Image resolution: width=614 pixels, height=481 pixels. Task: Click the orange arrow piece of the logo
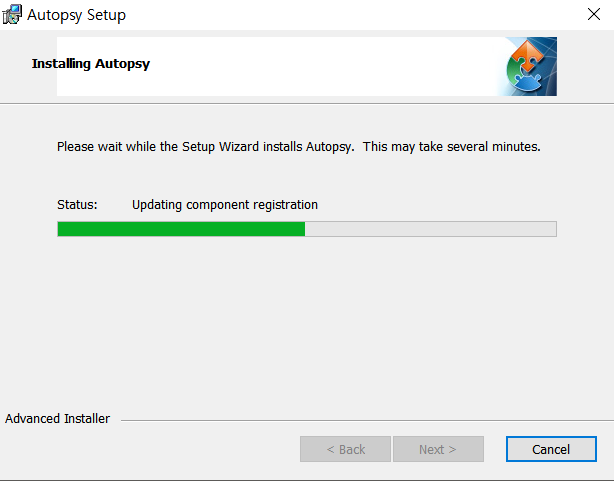(x=528, y=54)
